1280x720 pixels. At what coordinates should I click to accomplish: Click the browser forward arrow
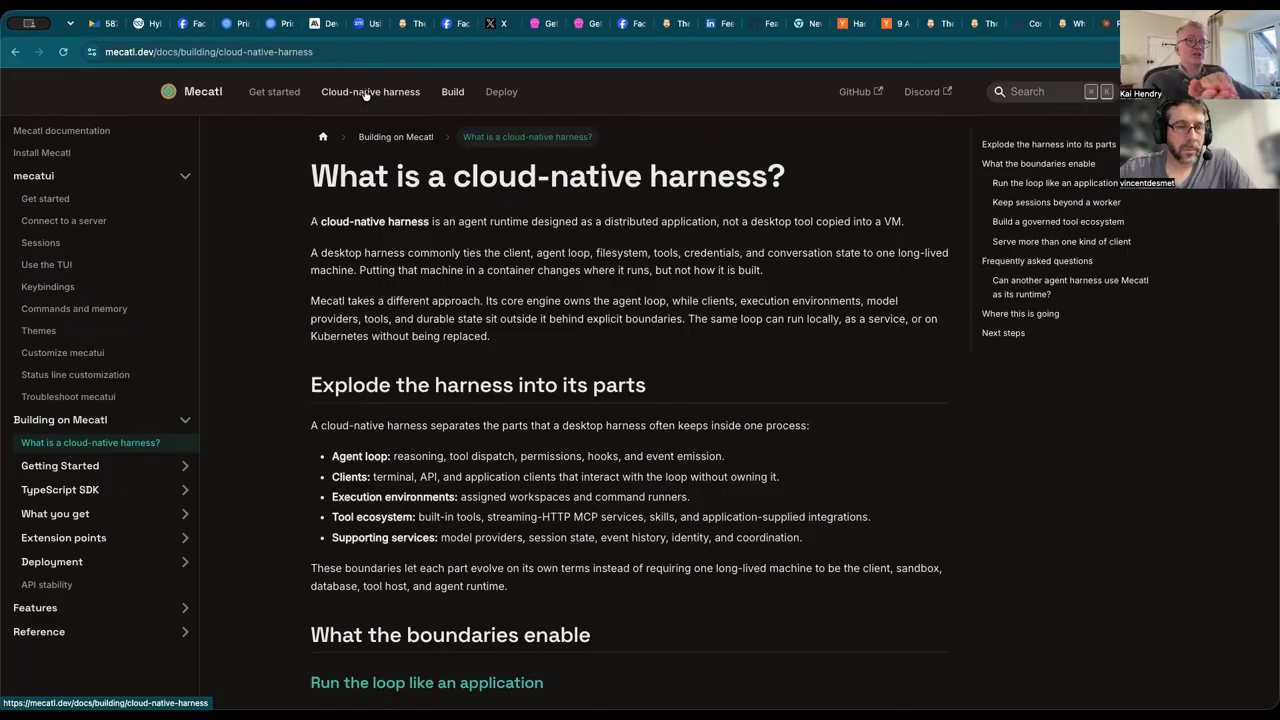[x=39, y=52]
